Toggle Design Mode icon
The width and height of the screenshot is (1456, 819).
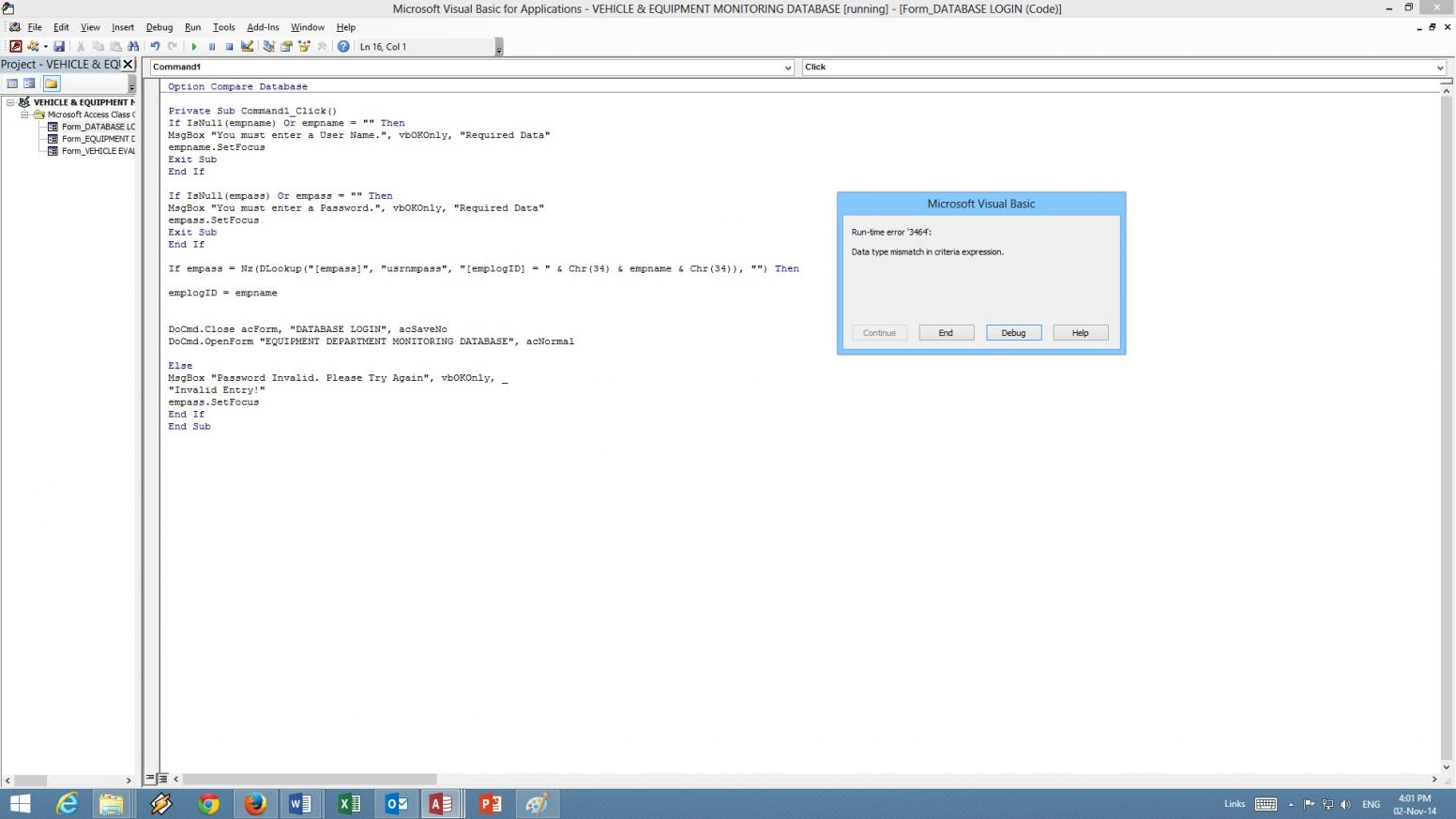point(247,46)
